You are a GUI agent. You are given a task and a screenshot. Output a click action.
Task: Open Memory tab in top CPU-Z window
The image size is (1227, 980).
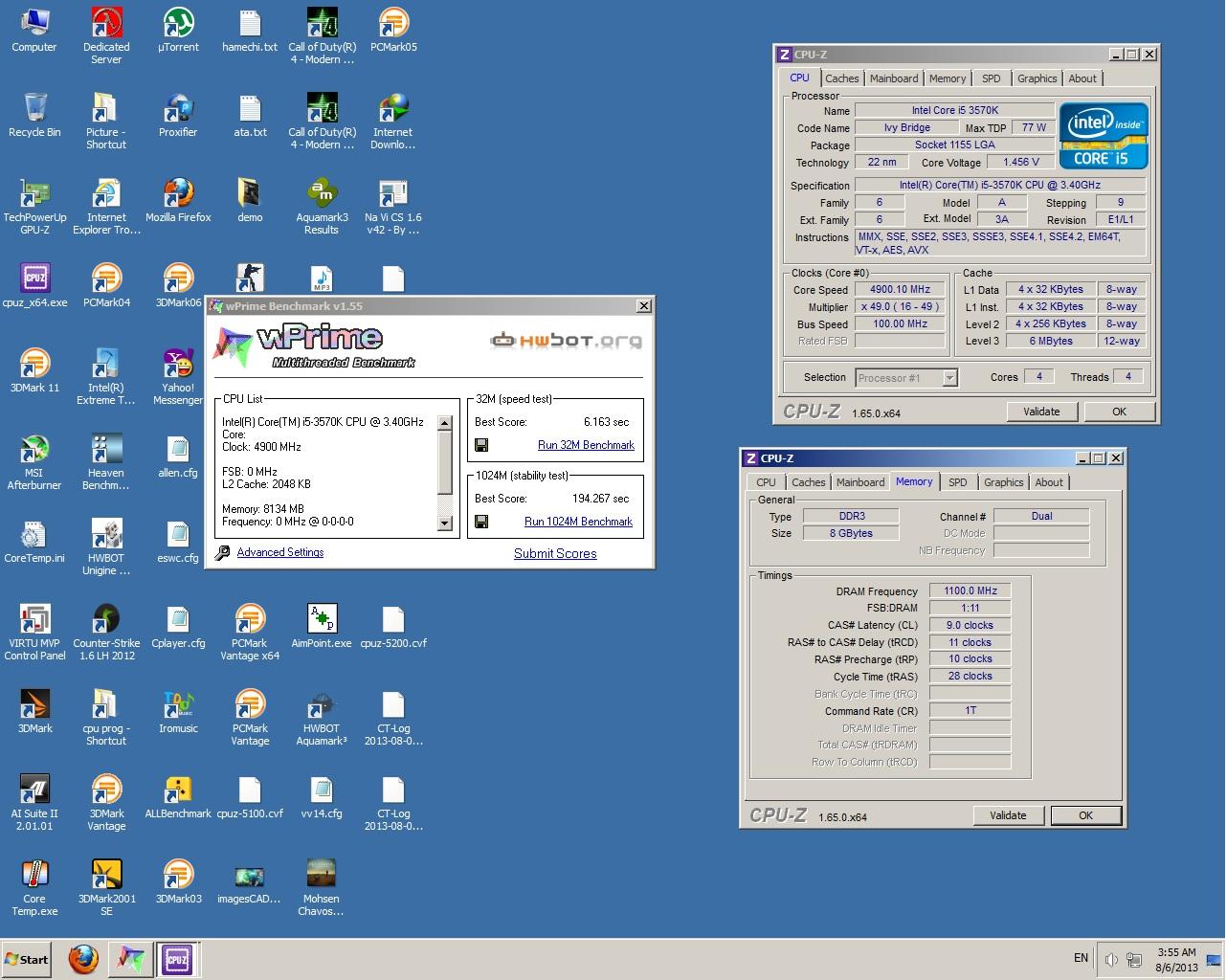(x=948, y=78)
